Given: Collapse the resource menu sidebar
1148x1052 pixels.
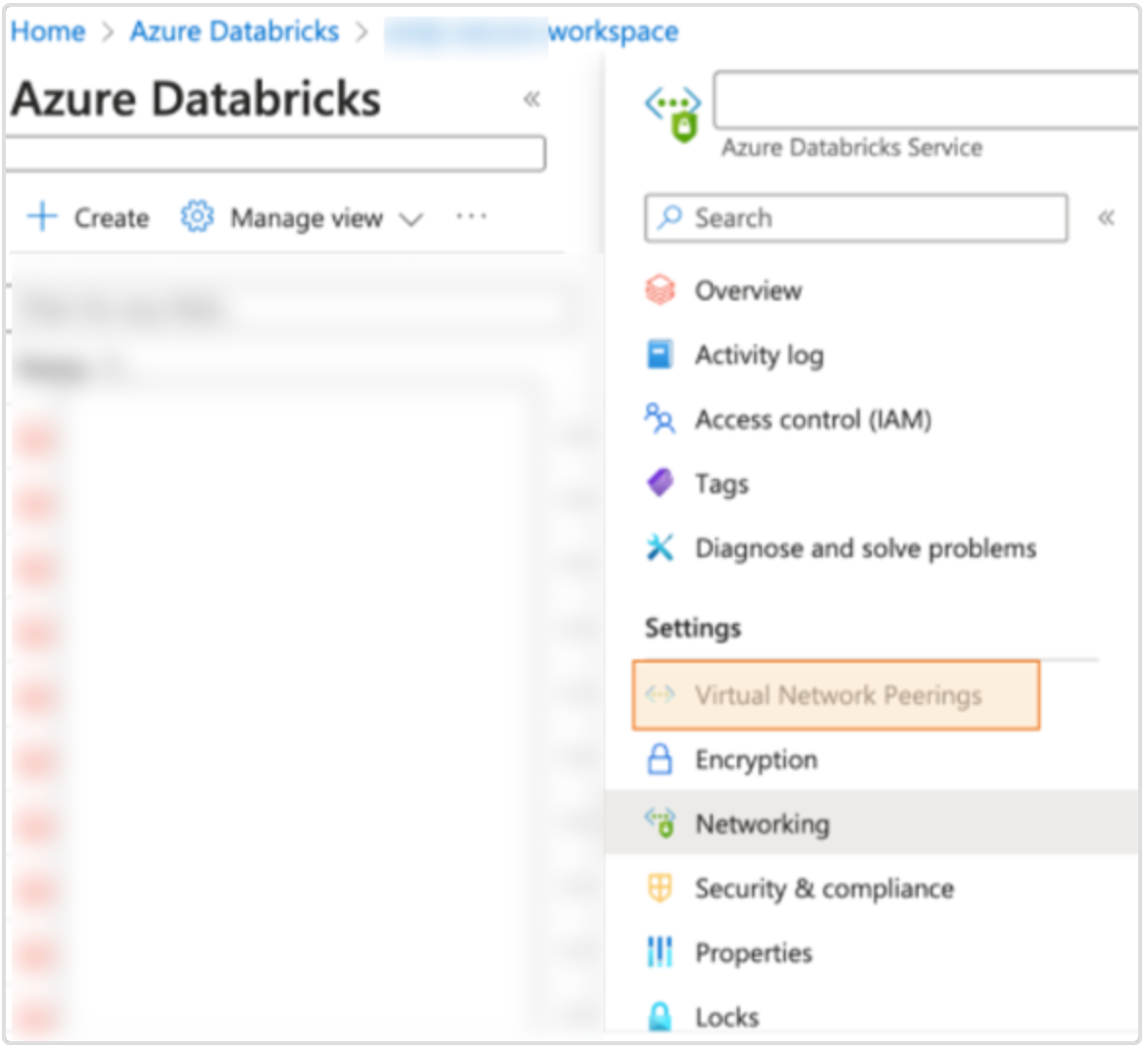Looking at the screenshot, I should [x=1107, y=217].
